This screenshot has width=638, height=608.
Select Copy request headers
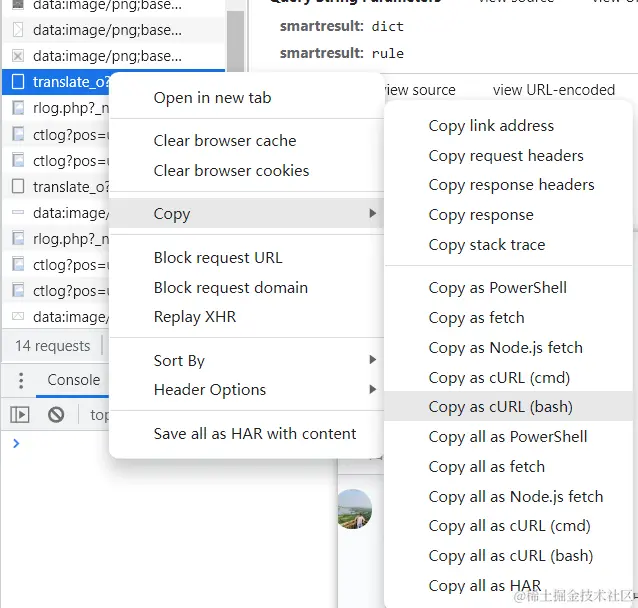click(x=506, y=156)
